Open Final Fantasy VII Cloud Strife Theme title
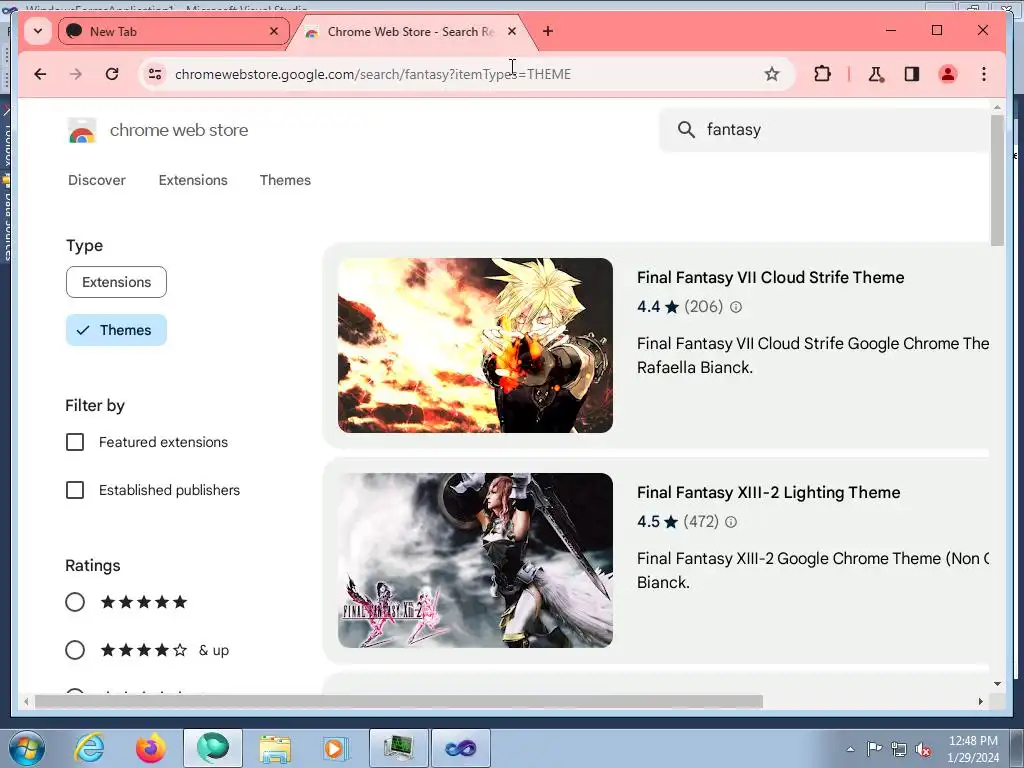 click(771, 278)
